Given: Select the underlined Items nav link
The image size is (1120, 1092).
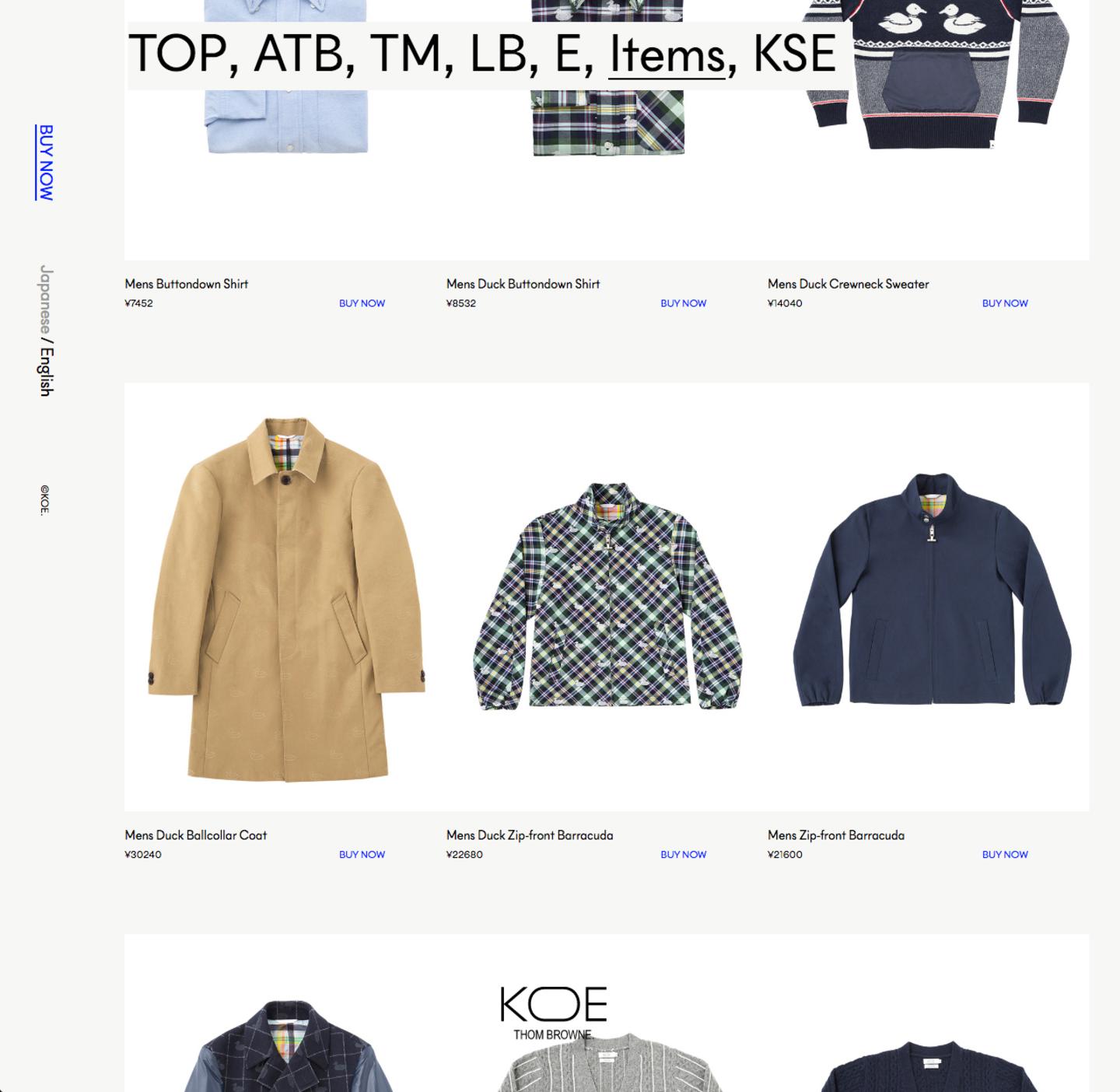Looking at the screenshot, I should 667,53.
